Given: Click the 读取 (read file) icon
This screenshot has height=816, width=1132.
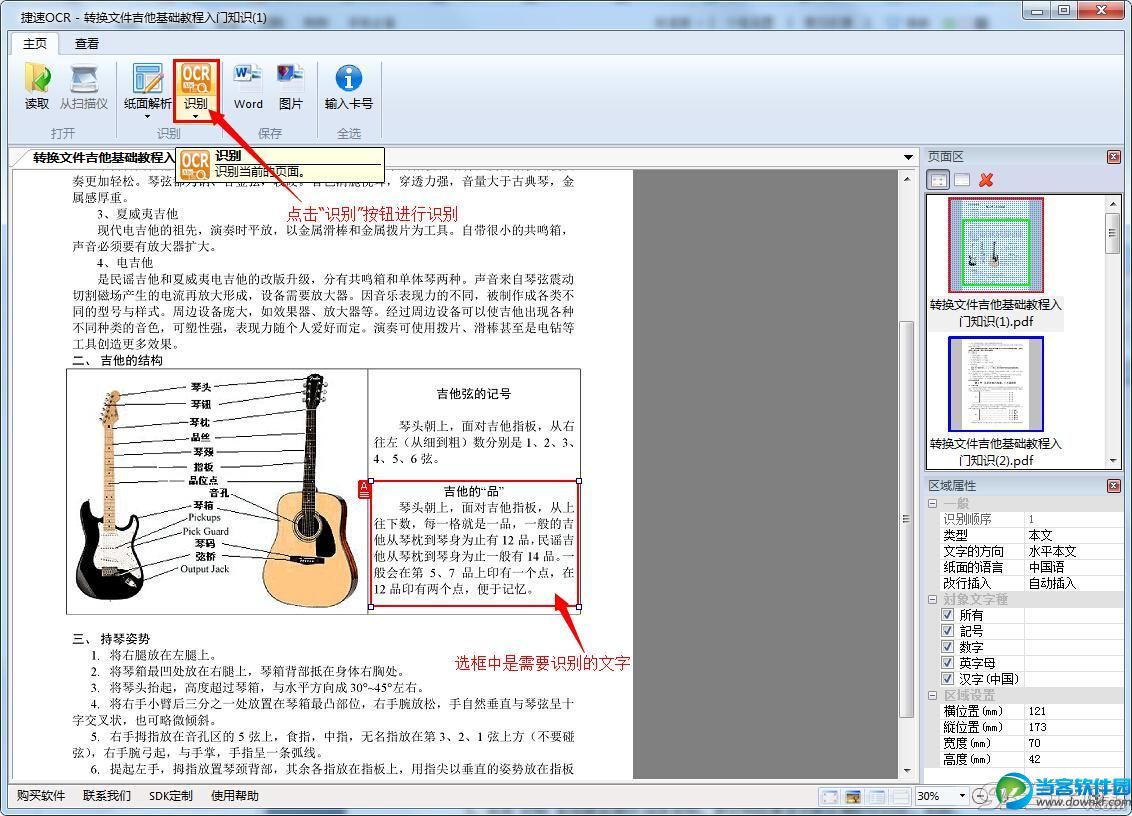Looking at the screenshot, I should [37, 86].
